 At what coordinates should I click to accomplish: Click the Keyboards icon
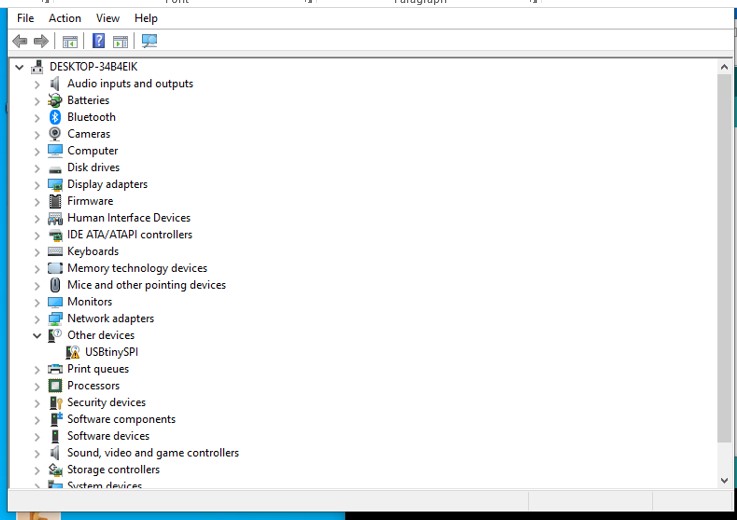coord(55,252)
